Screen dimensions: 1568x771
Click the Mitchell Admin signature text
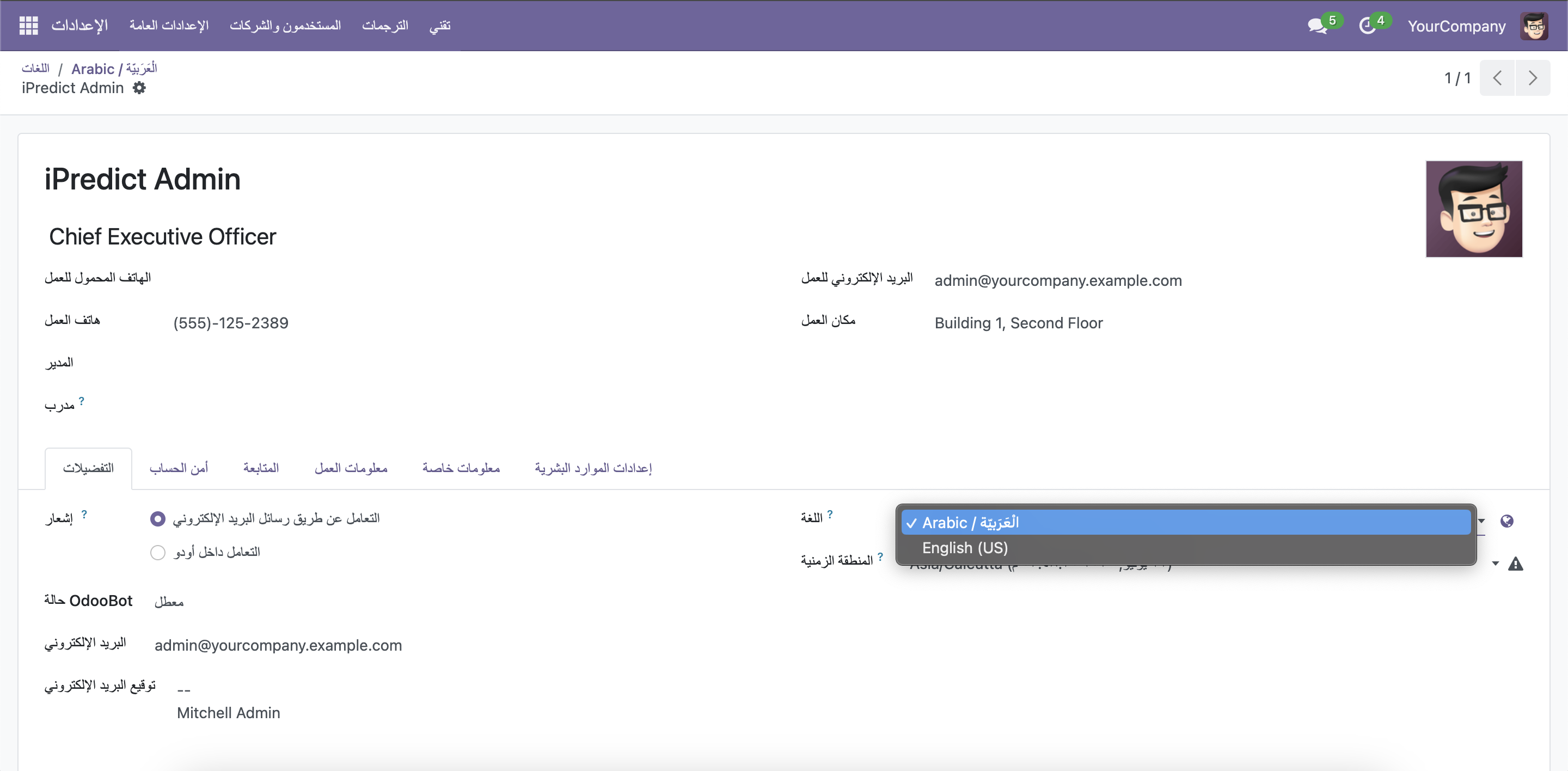(228, 713)
